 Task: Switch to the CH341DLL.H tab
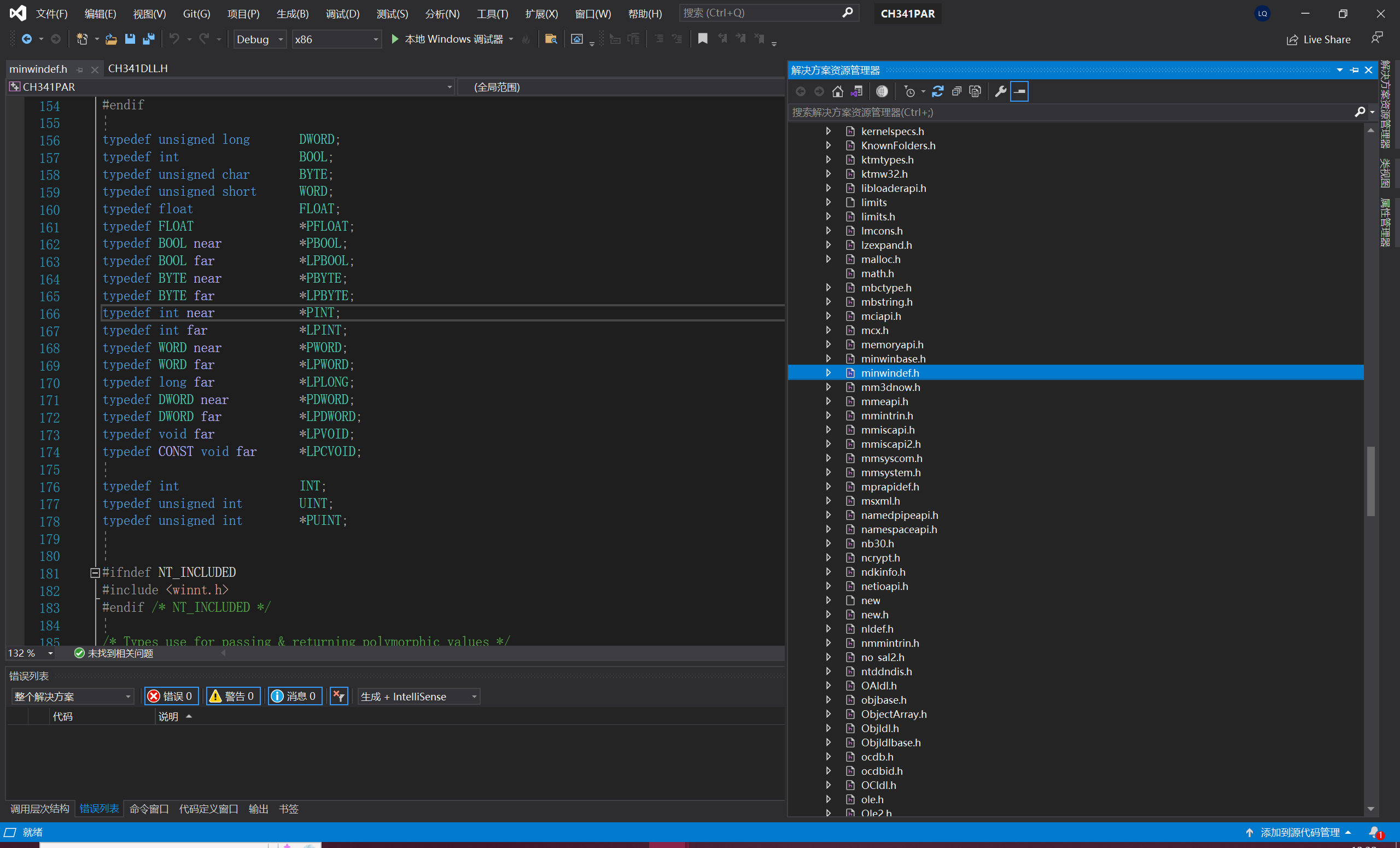click(138, 69)
